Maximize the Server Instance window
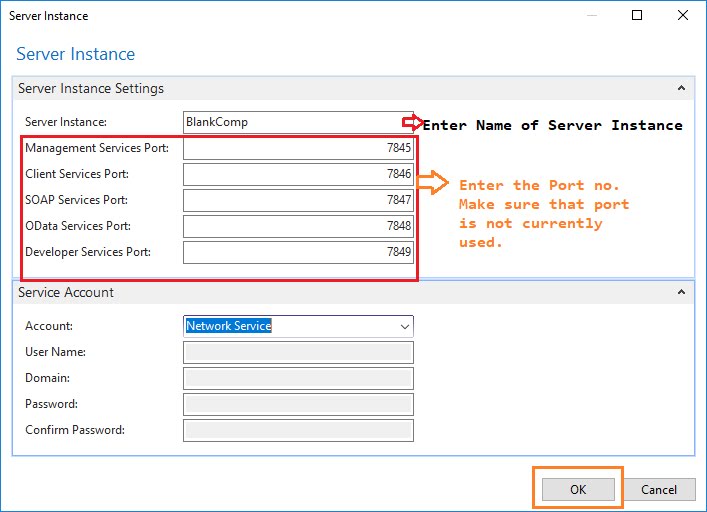The width and height of the screenshot is (707, 512). 637,15
